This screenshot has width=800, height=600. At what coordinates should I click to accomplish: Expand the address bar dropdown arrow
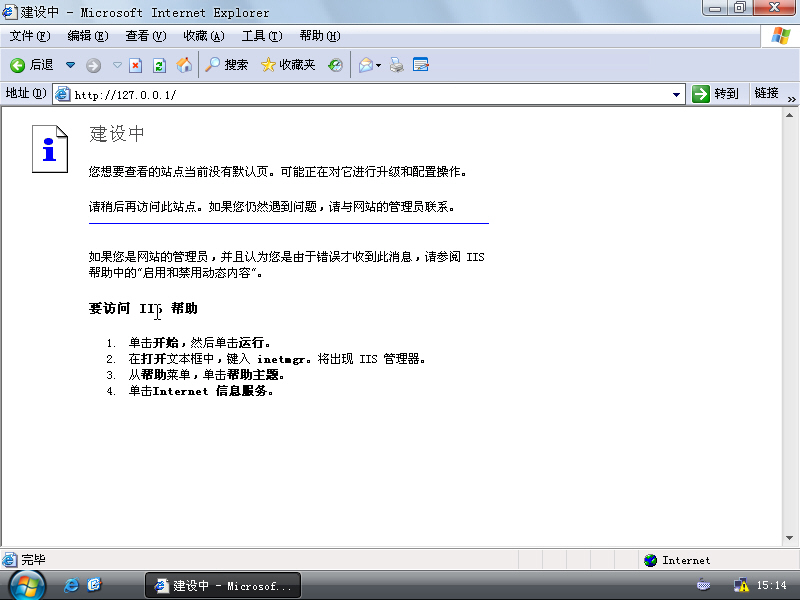(x=676, y=95)
